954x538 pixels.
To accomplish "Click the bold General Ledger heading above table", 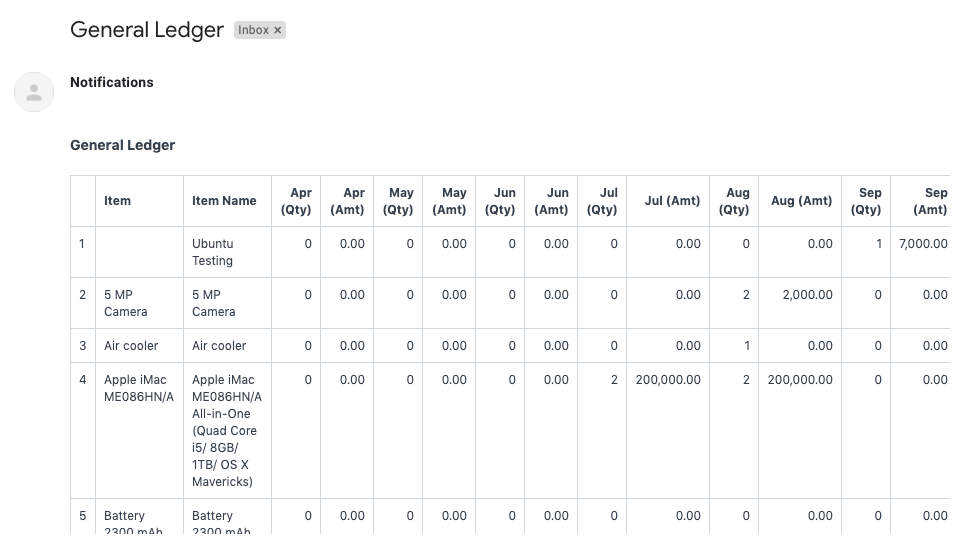I will [122, 145].
